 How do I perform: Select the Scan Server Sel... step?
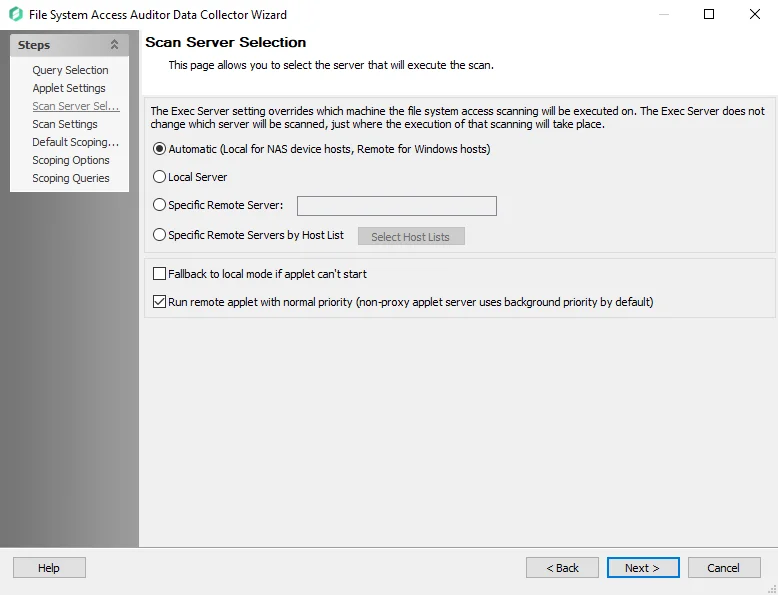click(x=76, y=106)
